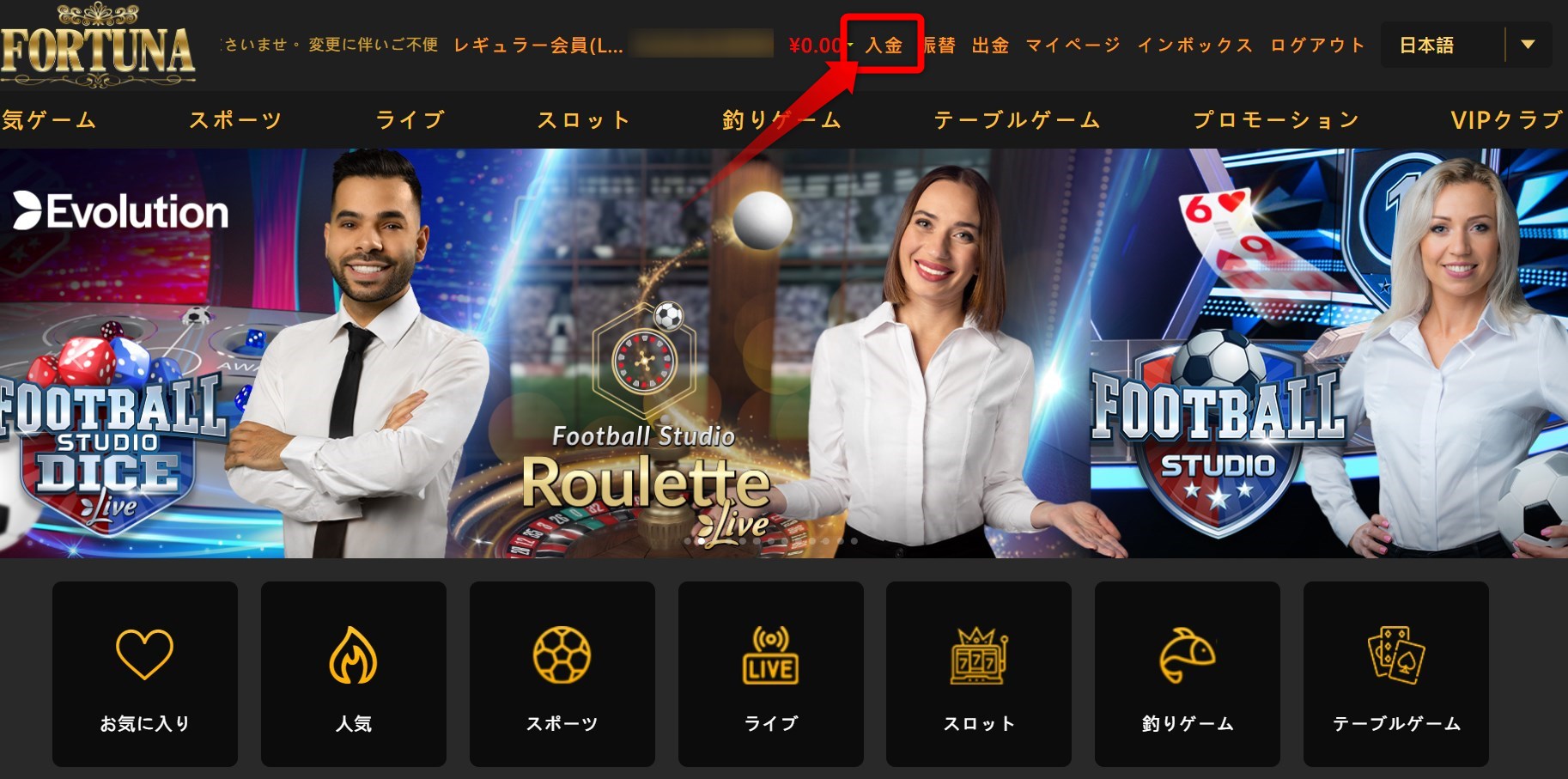1568x779 pixels.
Task: Click the 出金 withdrawal link
Action: (990, 45)
